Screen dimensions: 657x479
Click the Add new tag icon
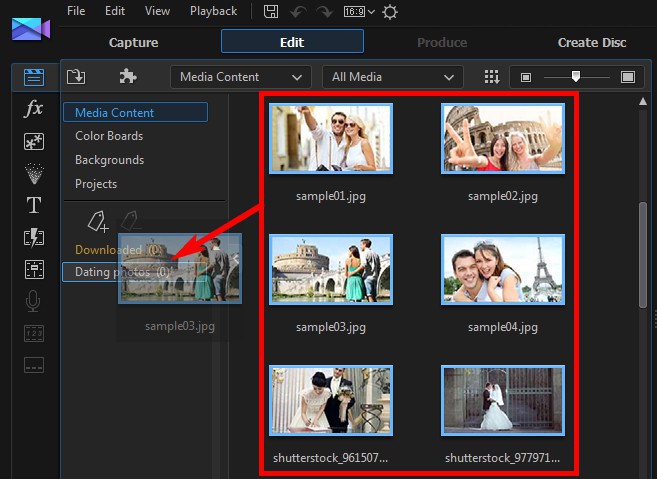coord(98,221)
